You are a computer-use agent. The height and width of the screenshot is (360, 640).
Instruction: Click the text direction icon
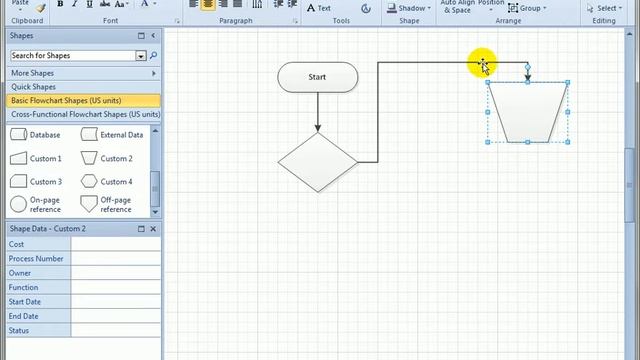tap(257, 4)
